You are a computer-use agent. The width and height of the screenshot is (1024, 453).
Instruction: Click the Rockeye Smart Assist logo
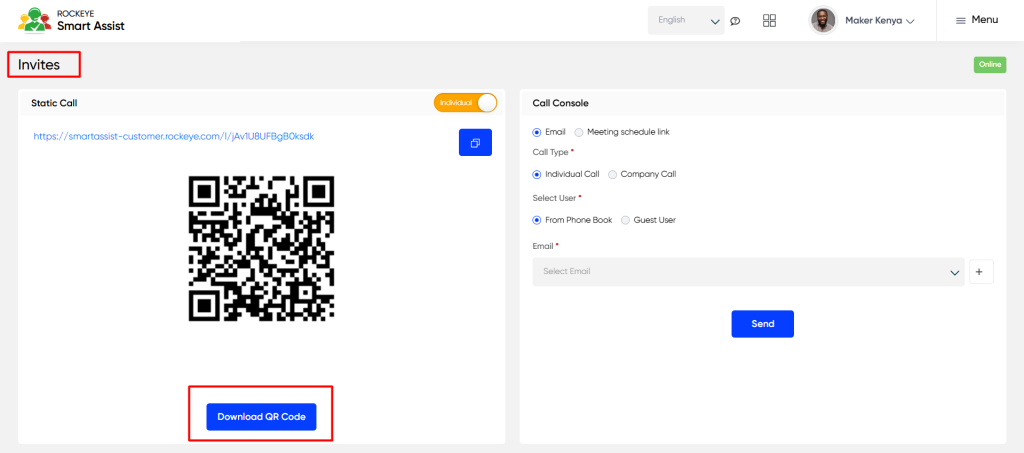[x=71, y=20]
